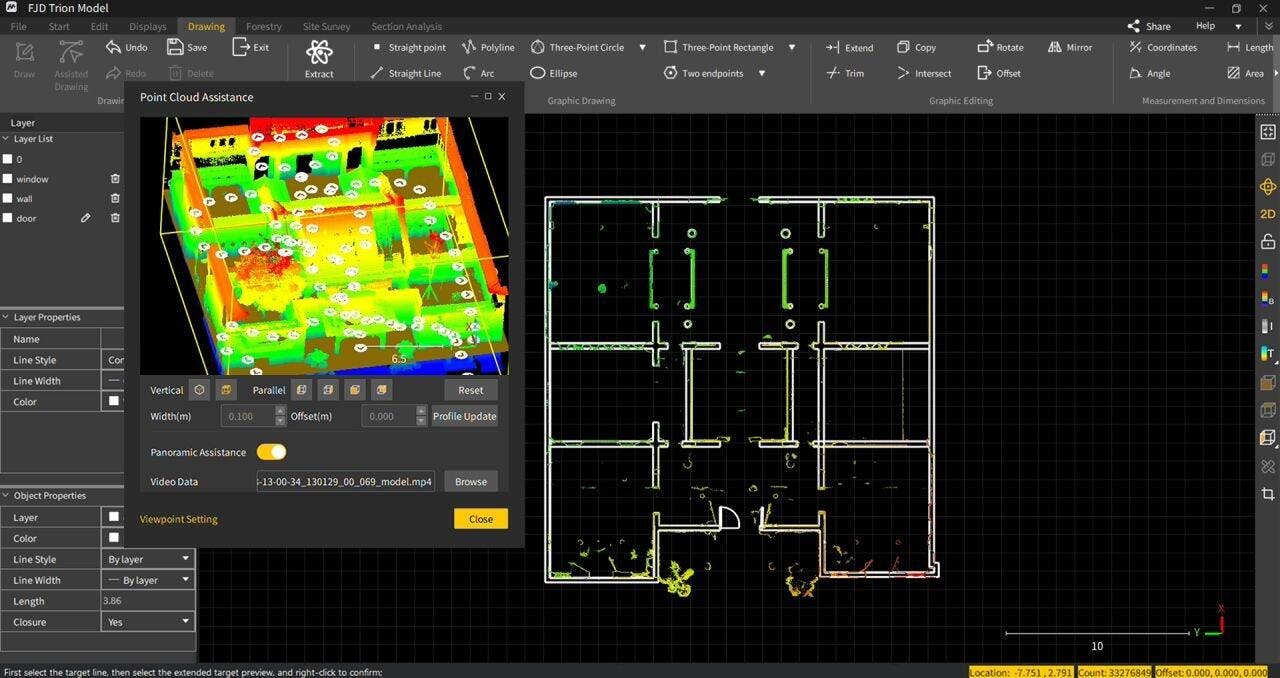The image size is (1280, 678).
Task: Choose the Arc drawing tool
Action: click(x=478, y=73)
